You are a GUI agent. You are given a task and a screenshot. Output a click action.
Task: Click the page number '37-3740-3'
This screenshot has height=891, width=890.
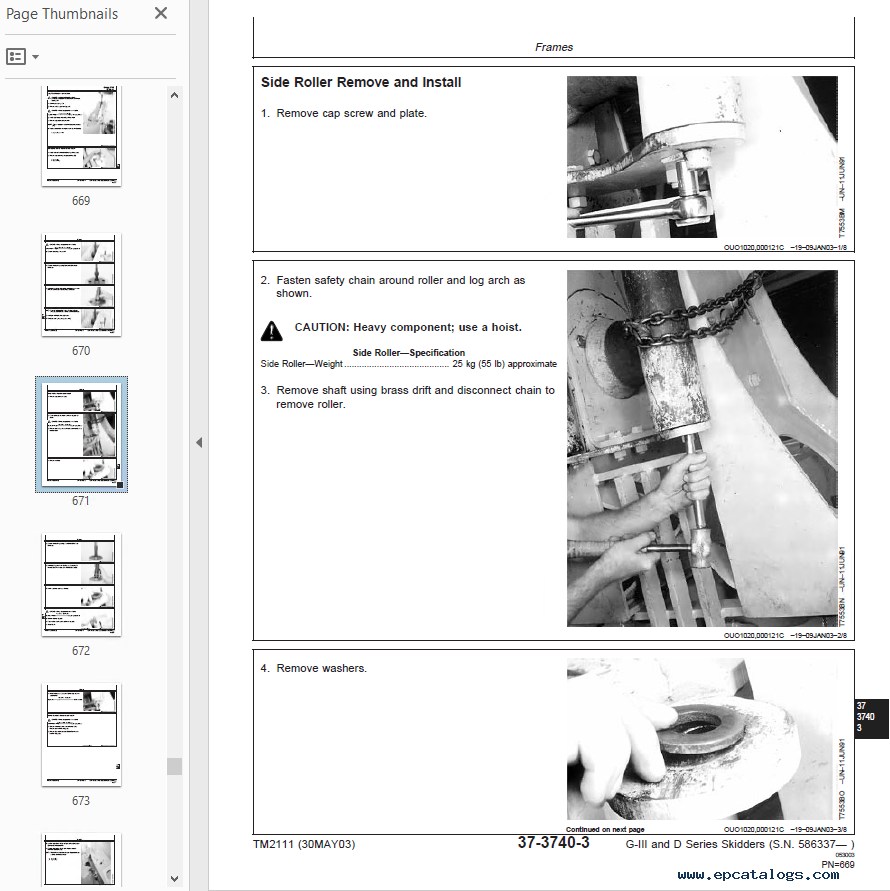point(554,843)
